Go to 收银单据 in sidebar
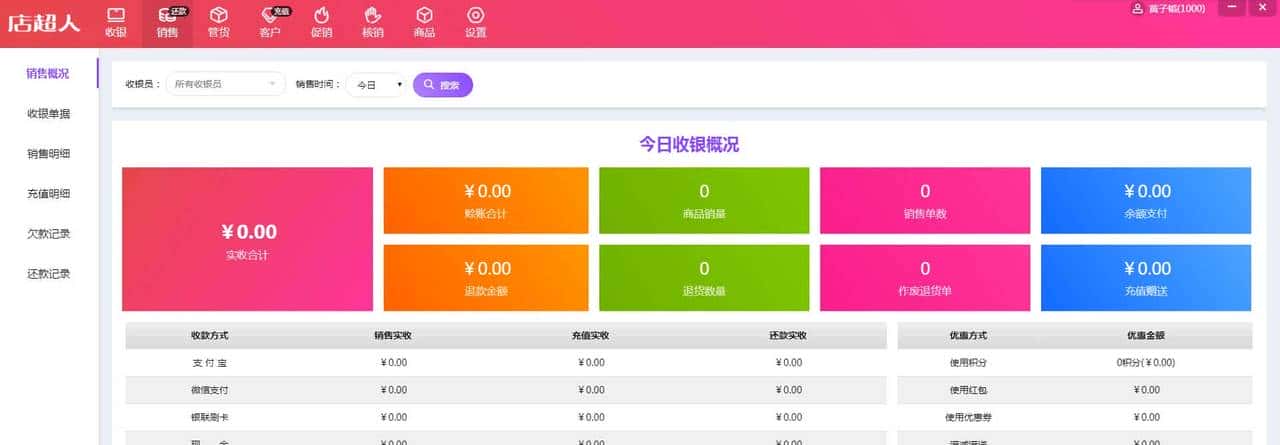Screen dimensions: 1280x445 point(48,114)
